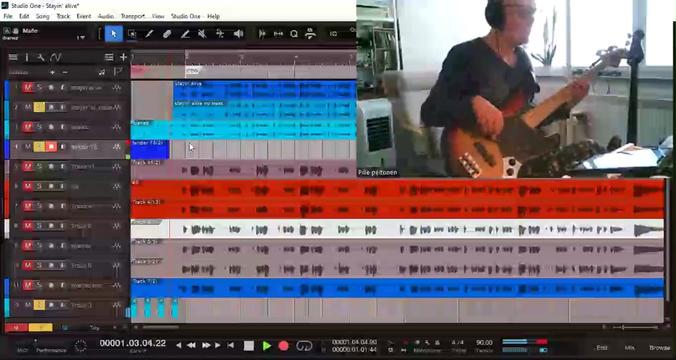Select the Eraser tool

click(x=167, y=34)
